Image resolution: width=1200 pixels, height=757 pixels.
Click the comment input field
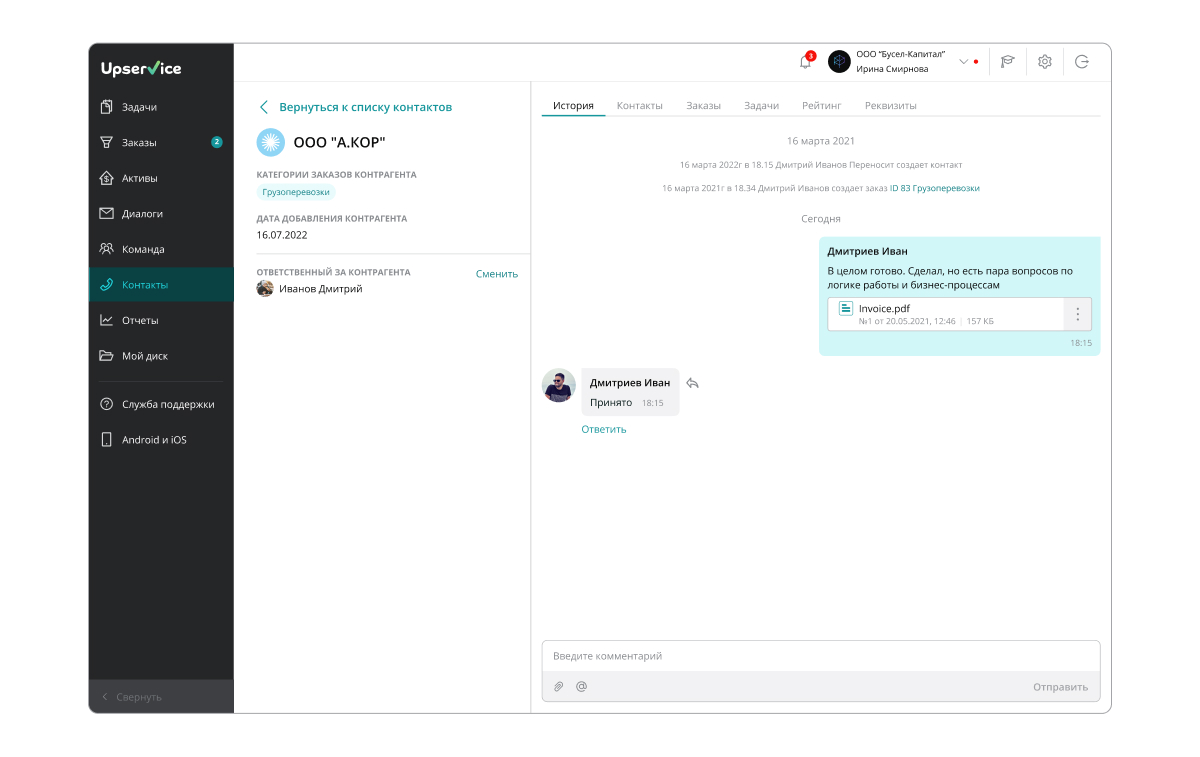click(x=820, y=656)
